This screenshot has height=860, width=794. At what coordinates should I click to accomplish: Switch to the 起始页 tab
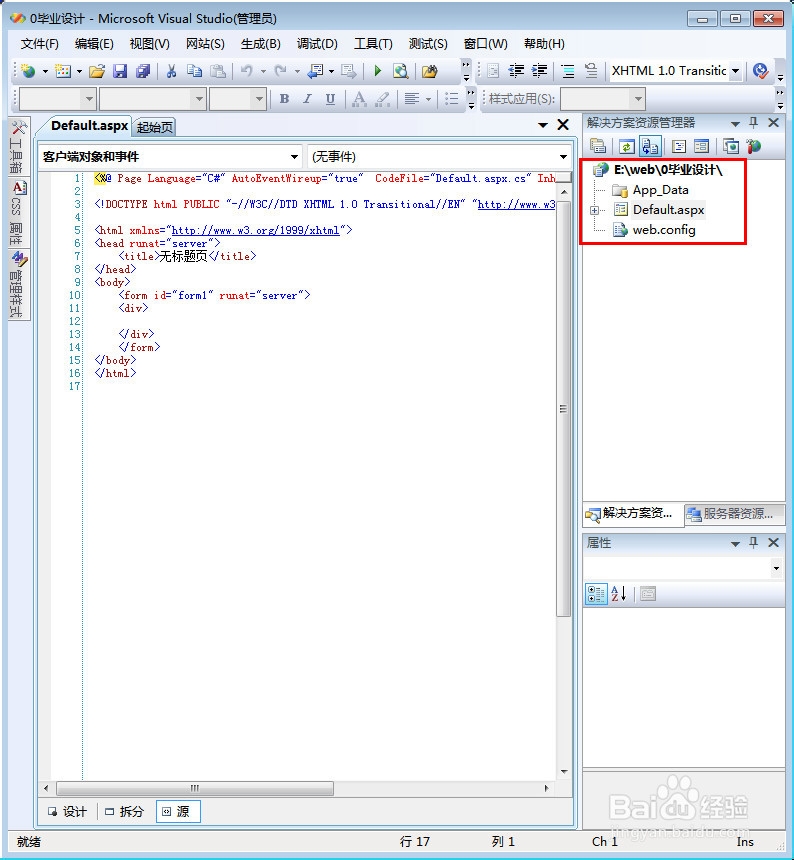(x=155, y=127)
